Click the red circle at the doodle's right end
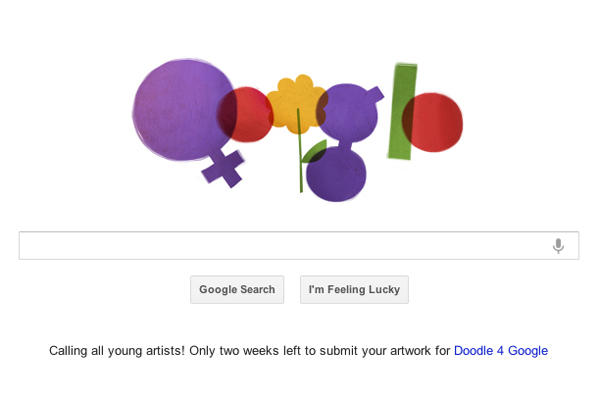This screenshot has width=600, height=400. tap(440, 122)
